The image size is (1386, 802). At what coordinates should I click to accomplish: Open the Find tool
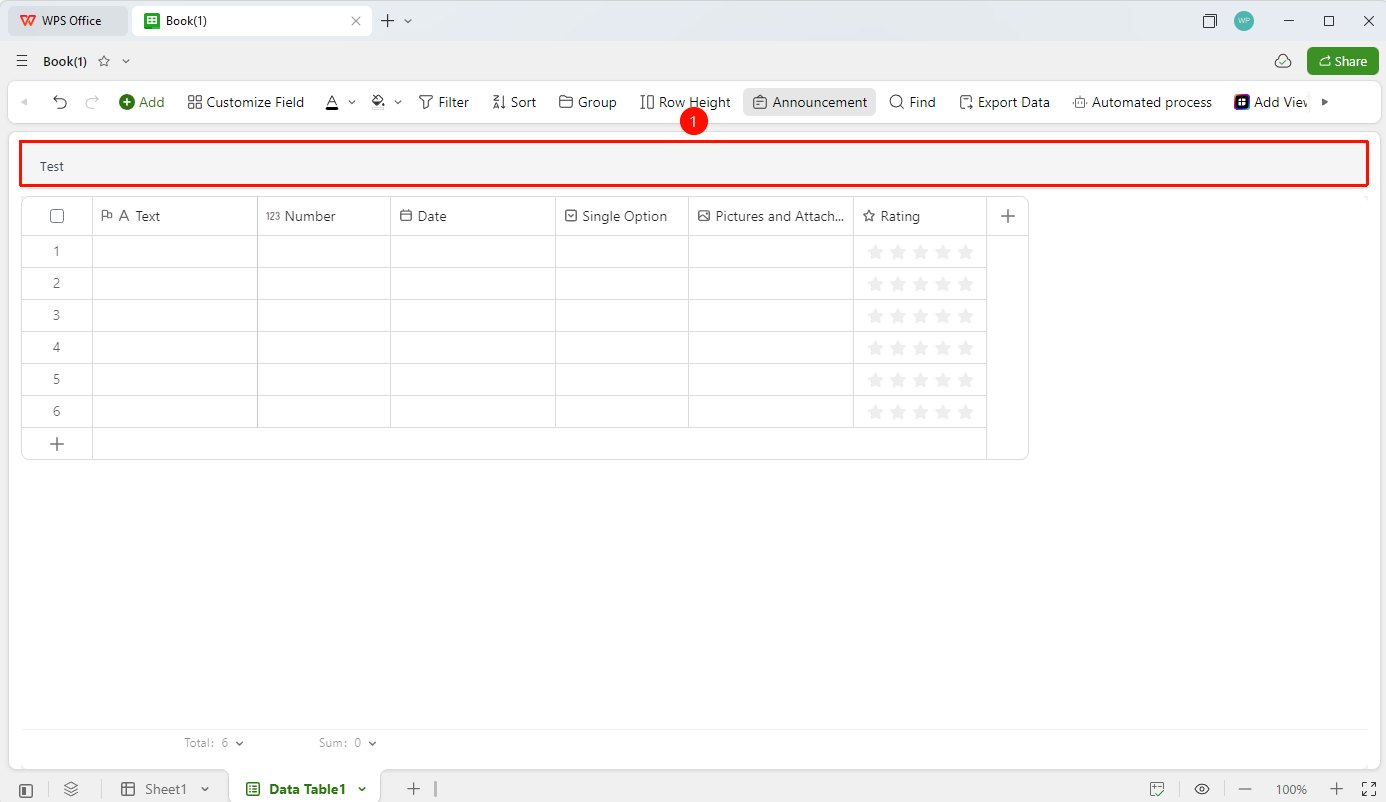click(913, 102)
